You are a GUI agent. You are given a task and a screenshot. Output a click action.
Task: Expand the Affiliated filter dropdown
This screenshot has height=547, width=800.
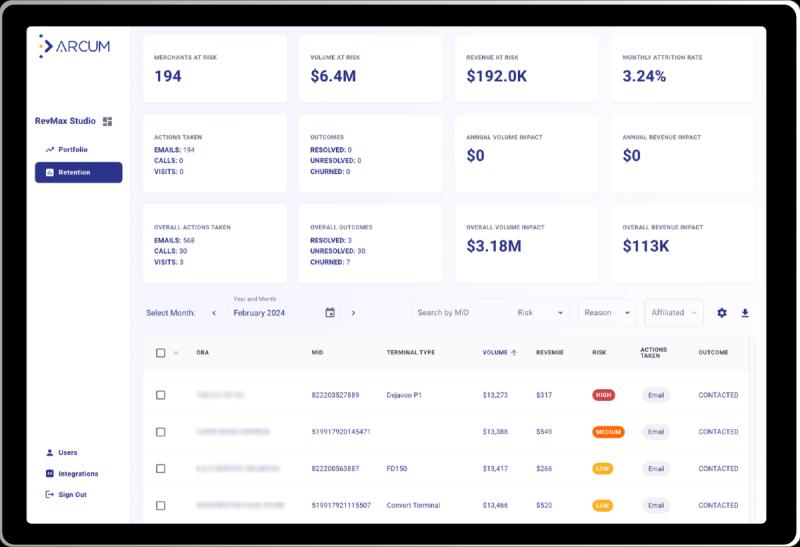click(674, 313)
